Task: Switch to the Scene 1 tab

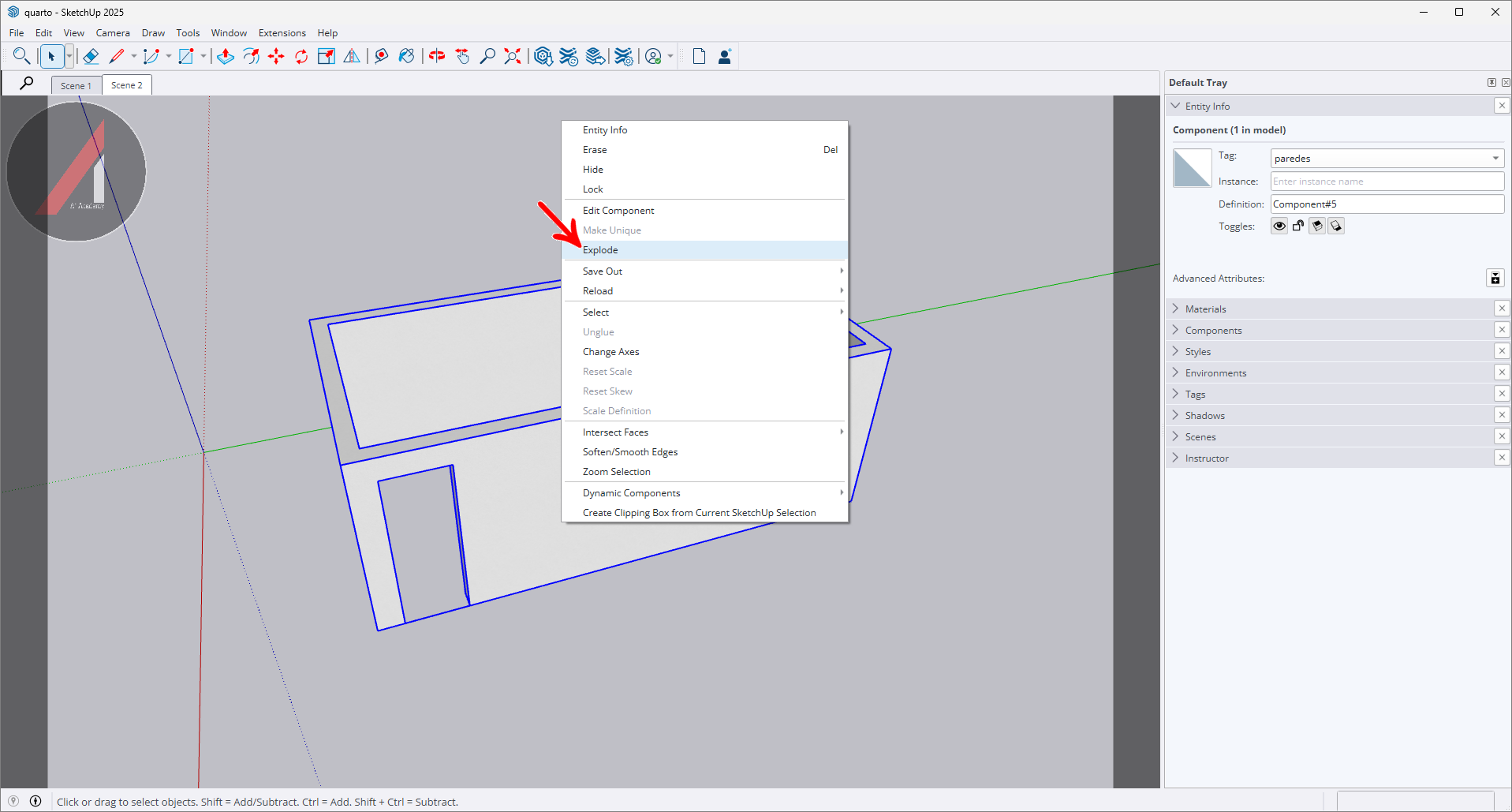Action: 77,85
